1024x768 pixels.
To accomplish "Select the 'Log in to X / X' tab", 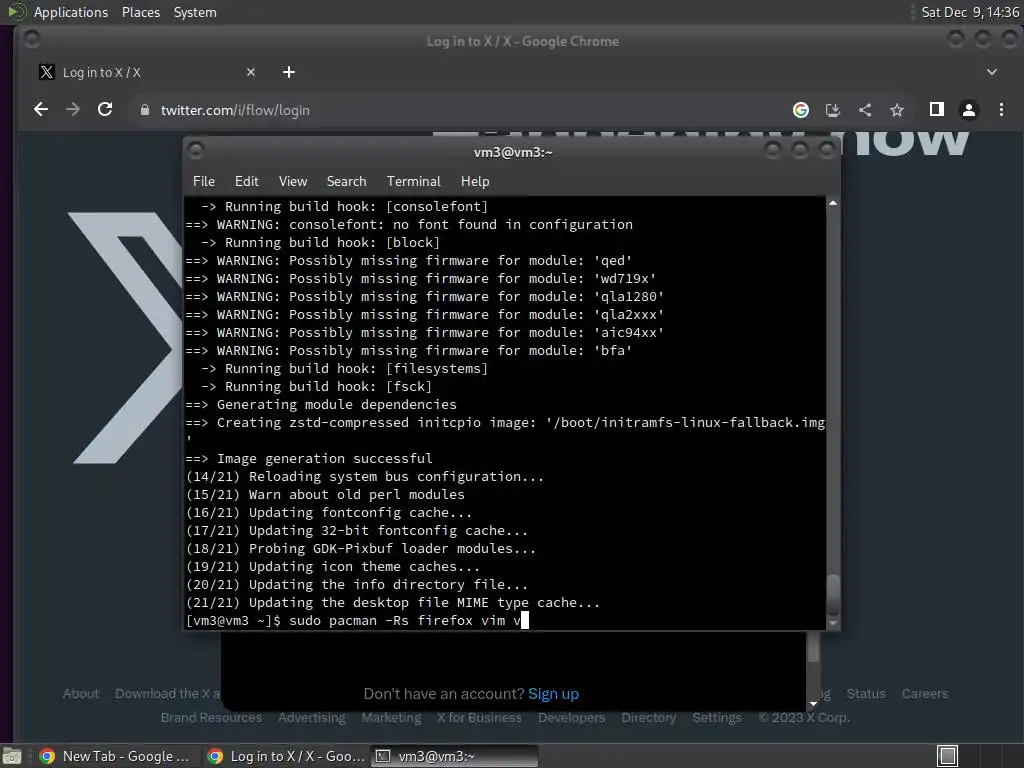I will 148,72.
